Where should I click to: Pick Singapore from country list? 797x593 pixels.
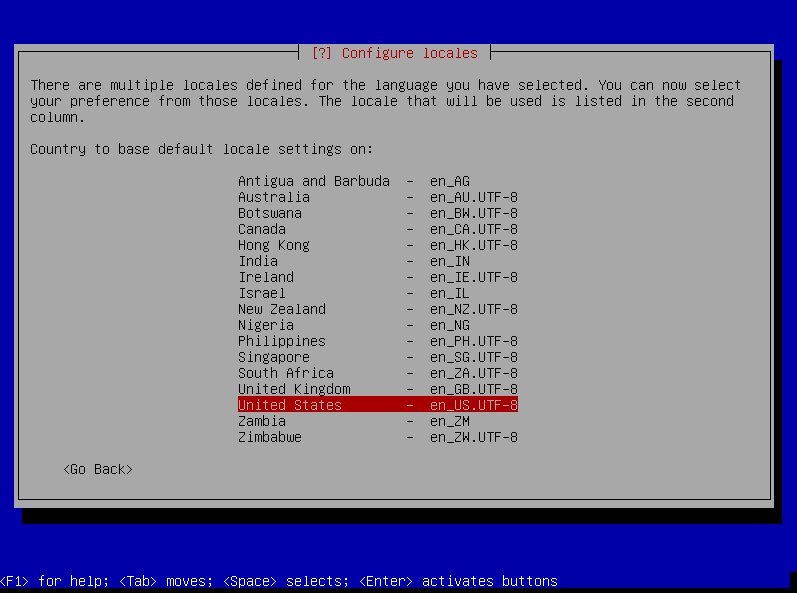tap(377, 357)
